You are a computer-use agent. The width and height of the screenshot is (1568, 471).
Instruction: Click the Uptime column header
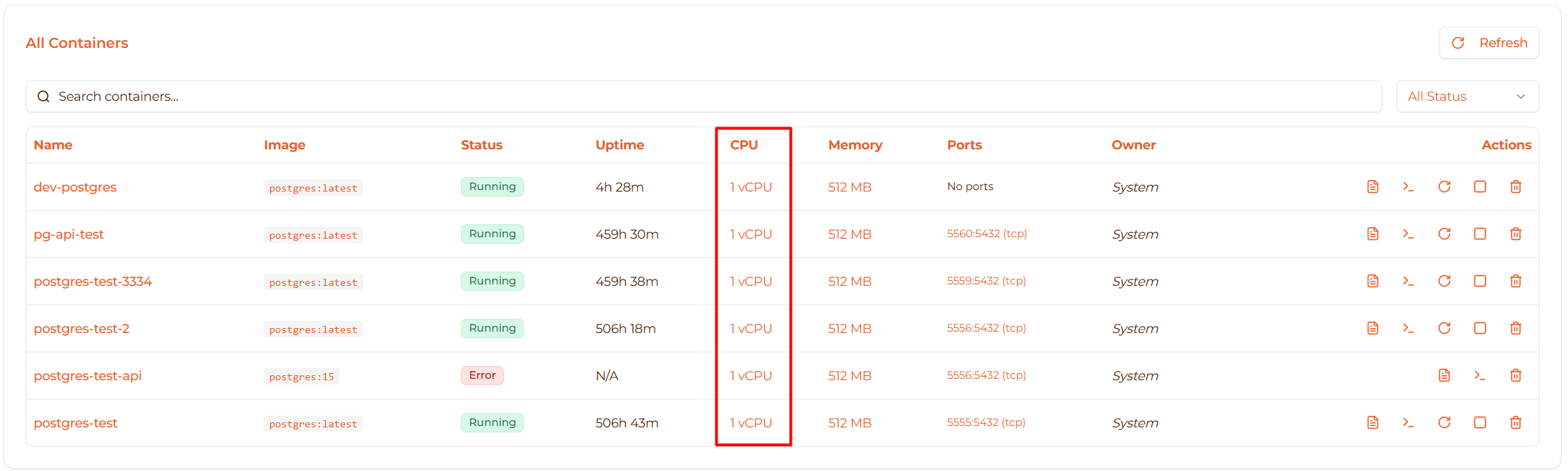point(620,145)
